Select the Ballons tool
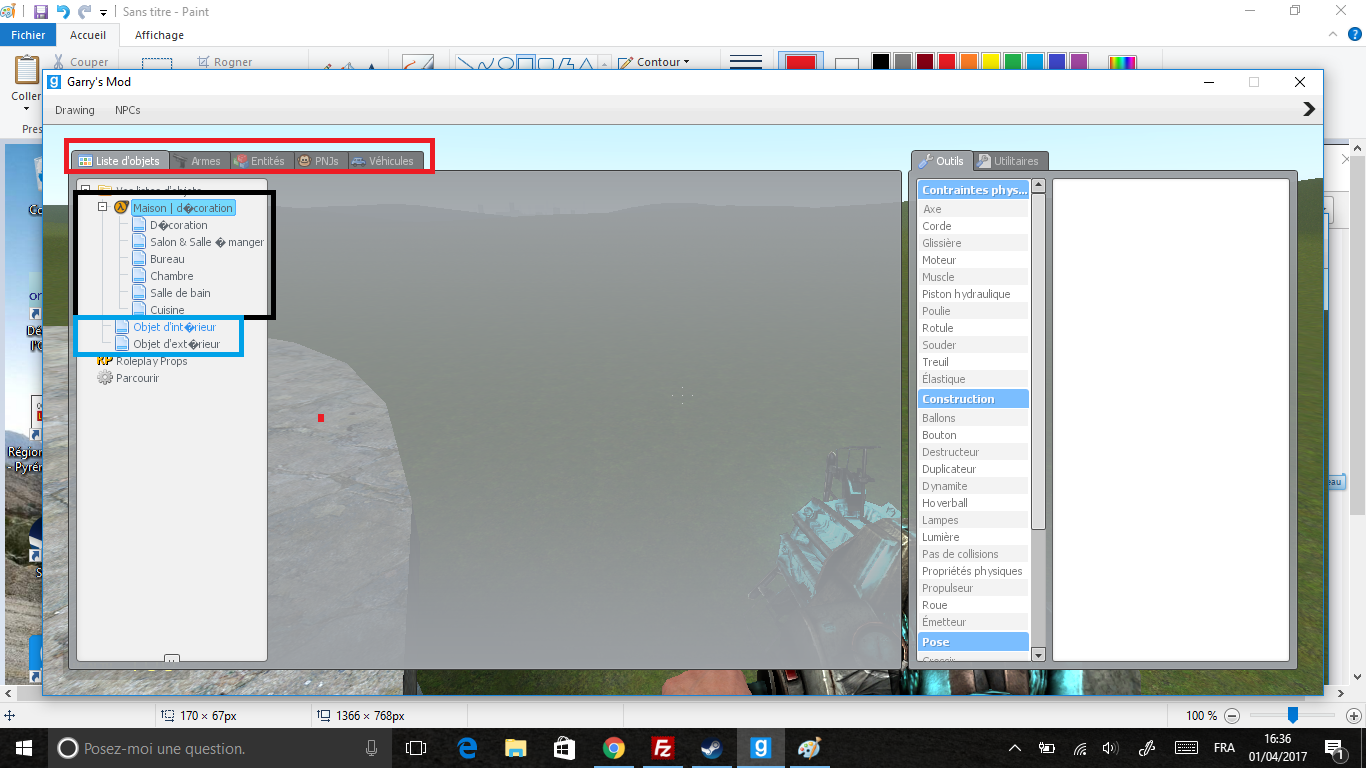Screen dimensions: 1366x768 tap(973, 418)
